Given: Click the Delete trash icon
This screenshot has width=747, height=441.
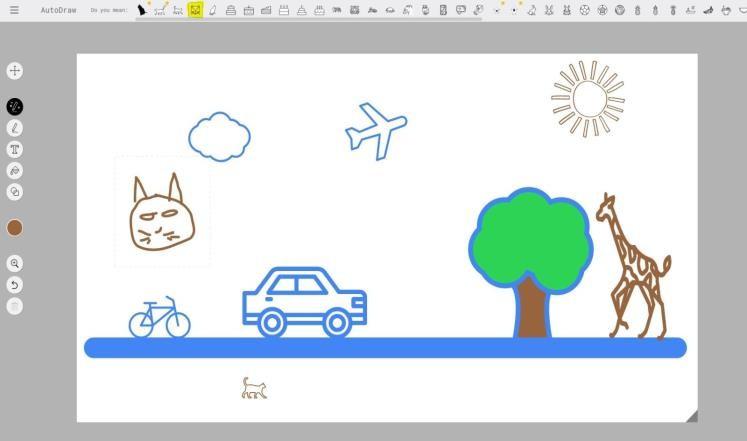Looking at the screenshot, I should tap(15, 306).
